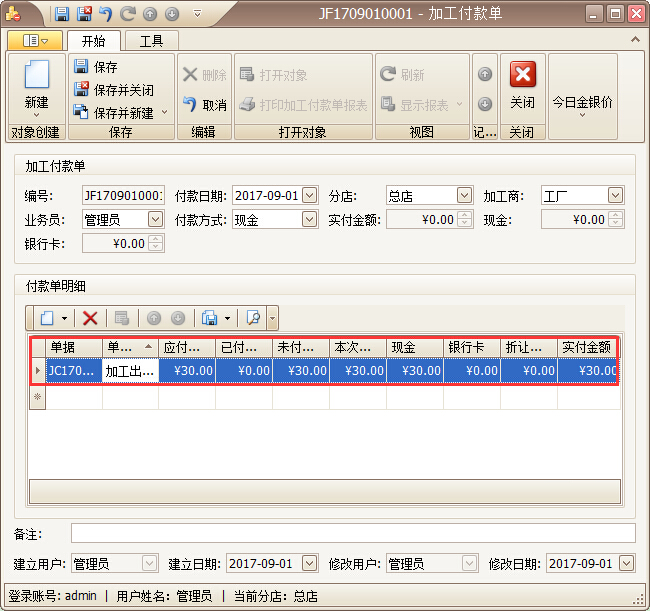Click red X delete icon in detail toolbar
The image size is (650, 611).
click(90, 318)
